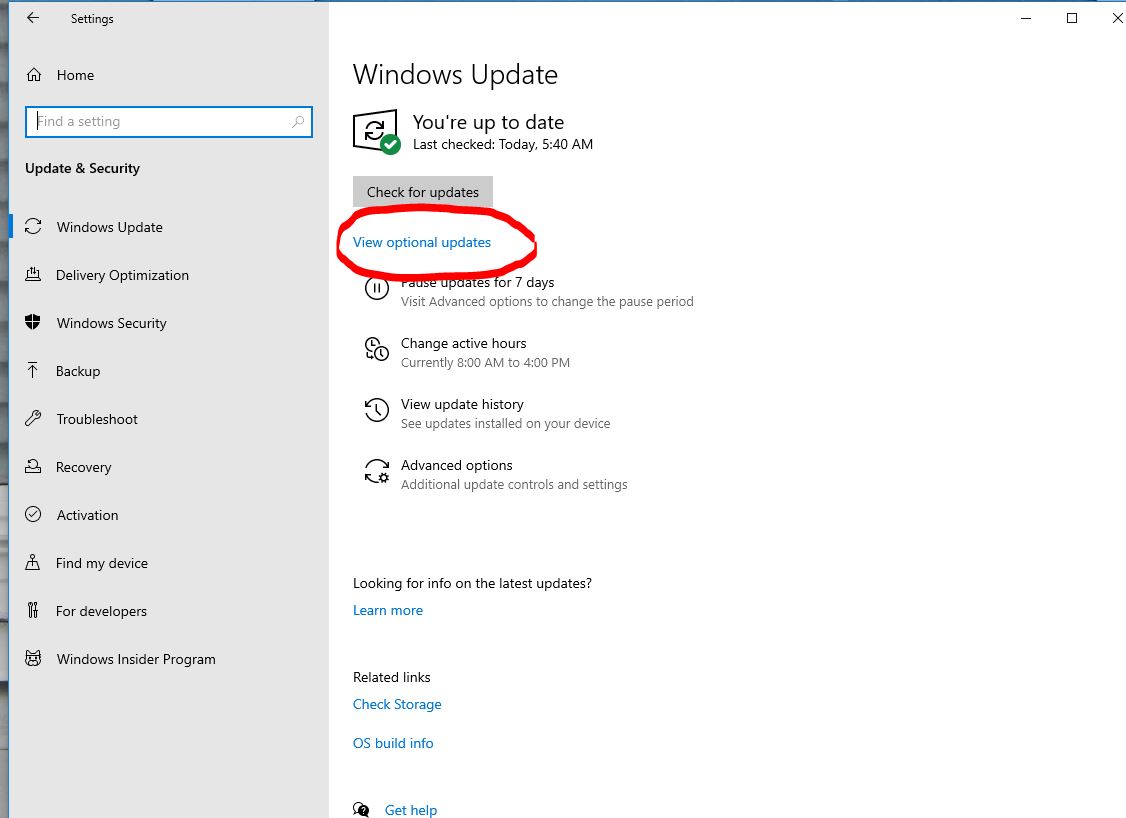Open the Recovery settings page
The width and height of the screenshot is (1126, 818).
click(83, 468)
